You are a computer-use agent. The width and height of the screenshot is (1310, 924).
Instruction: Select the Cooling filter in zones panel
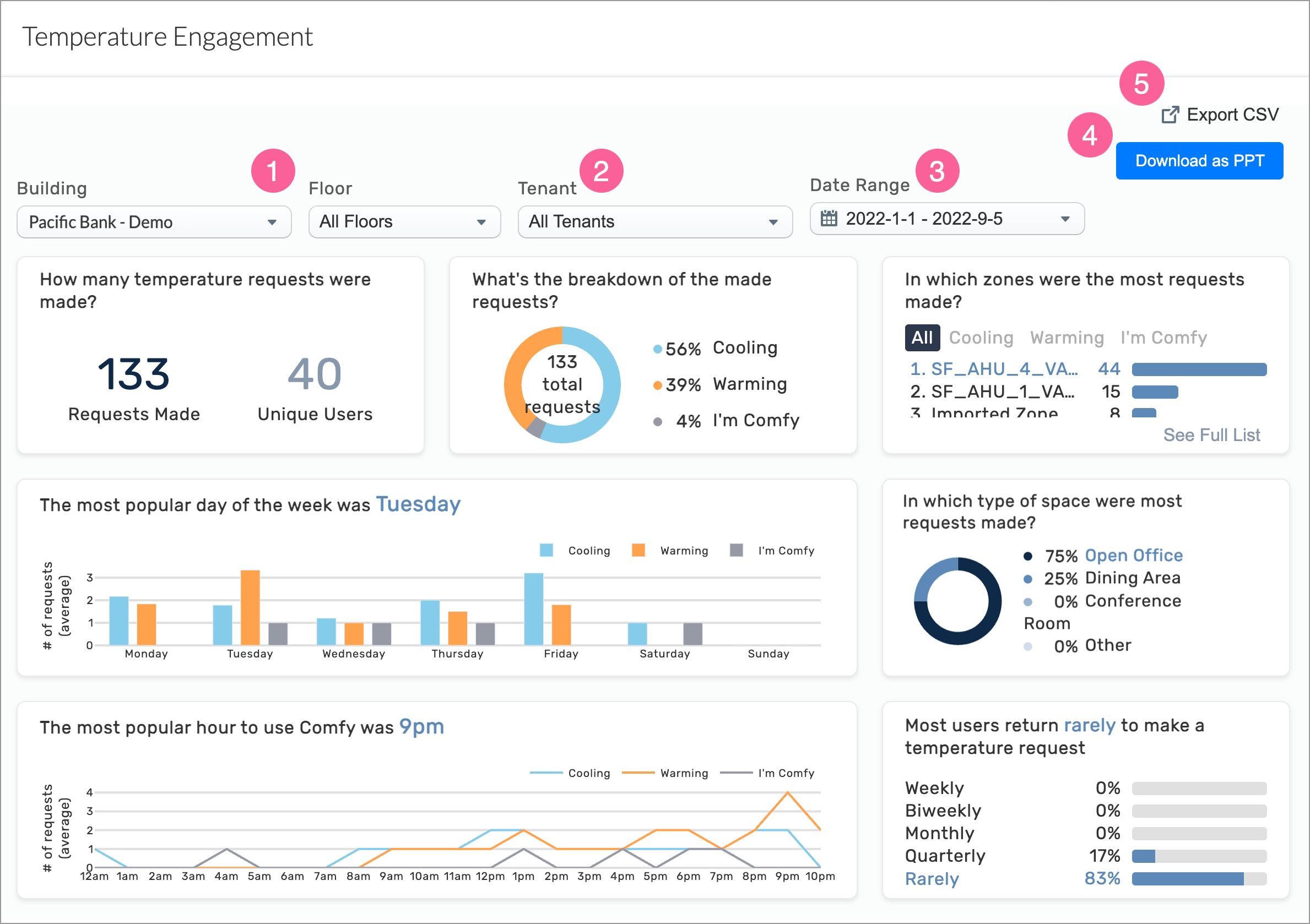(x=981, y=337)
